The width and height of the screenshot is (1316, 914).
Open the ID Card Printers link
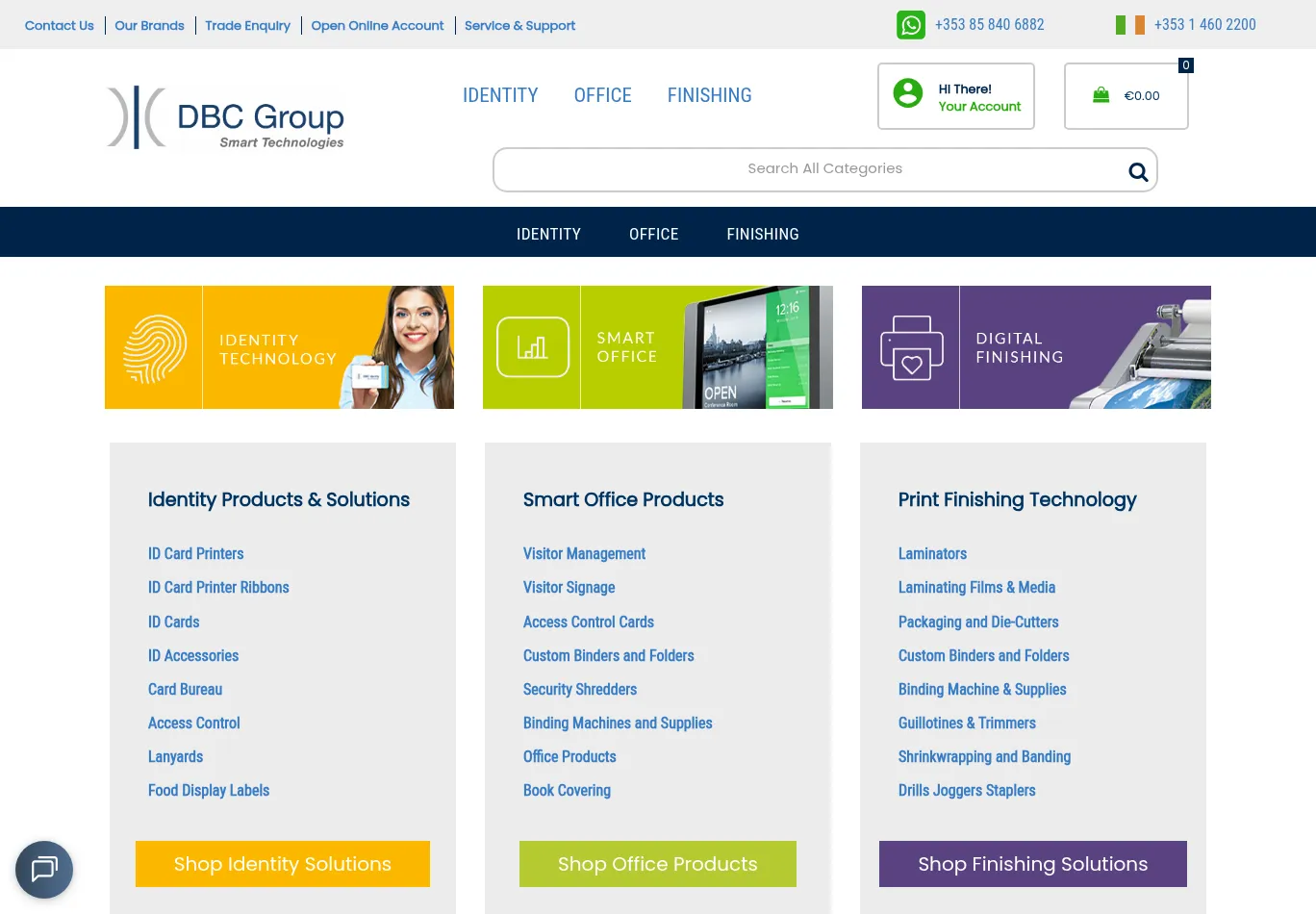coord(195,554)
